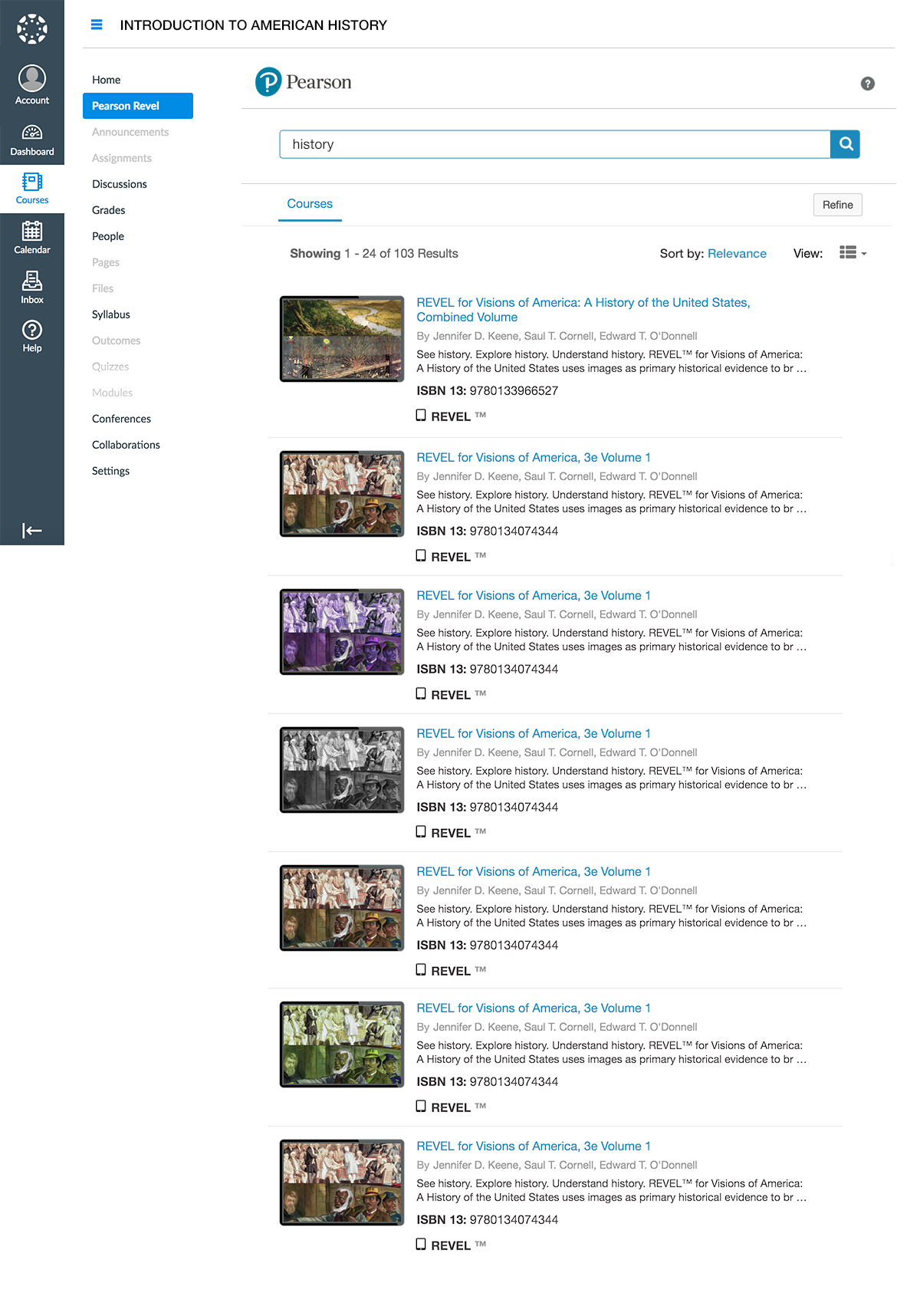Open Home in course menu
Image resolution: width=920 pixels, height=1316 pixels.
(107, 80)
